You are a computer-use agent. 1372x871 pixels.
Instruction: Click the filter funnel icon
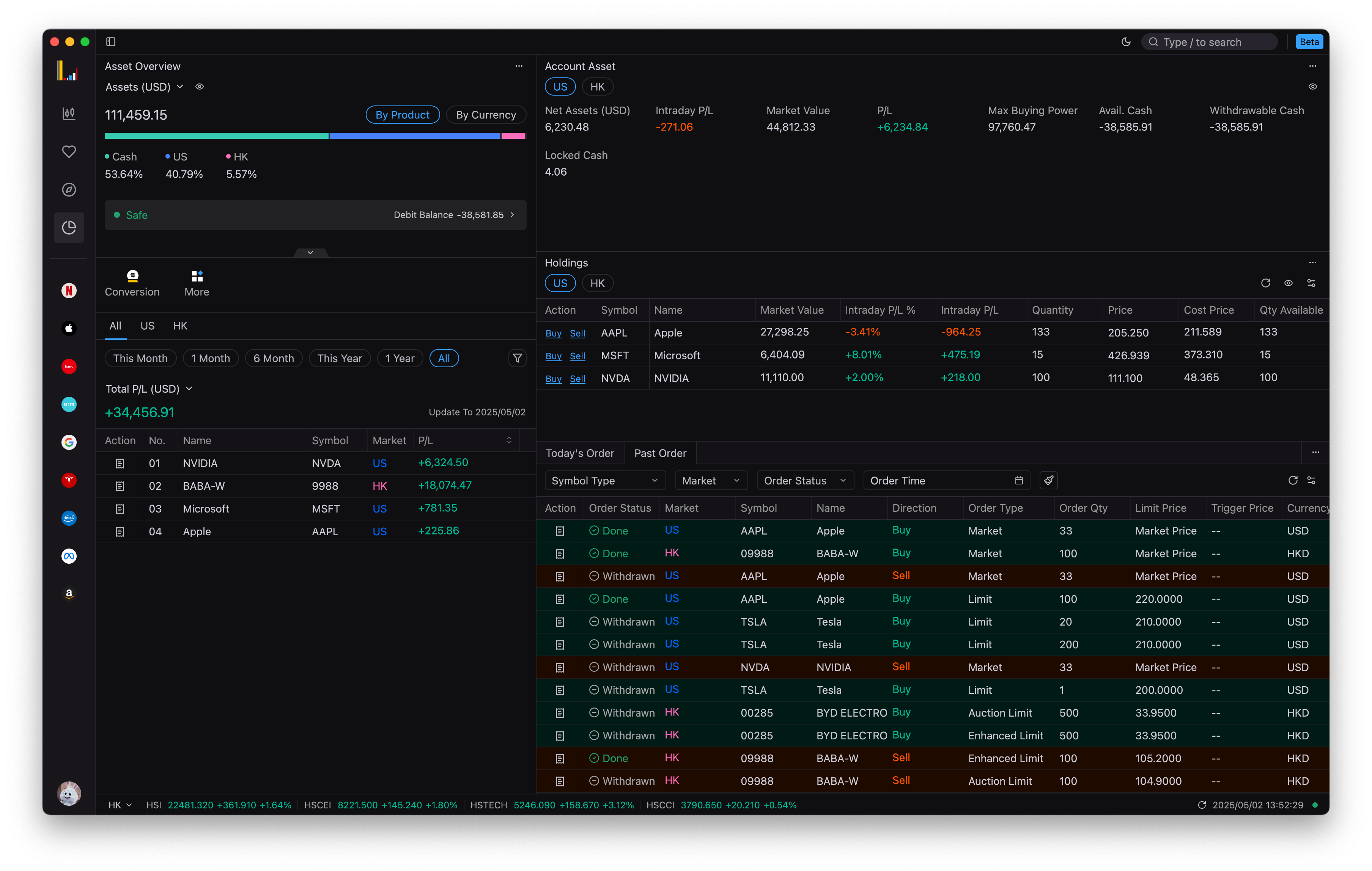pos(517,358)
